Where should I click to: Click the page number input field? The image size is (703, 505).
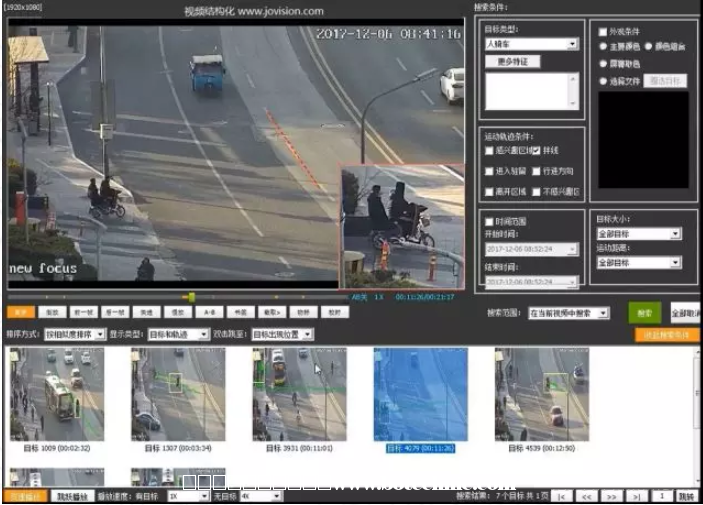tap(662, 496)
